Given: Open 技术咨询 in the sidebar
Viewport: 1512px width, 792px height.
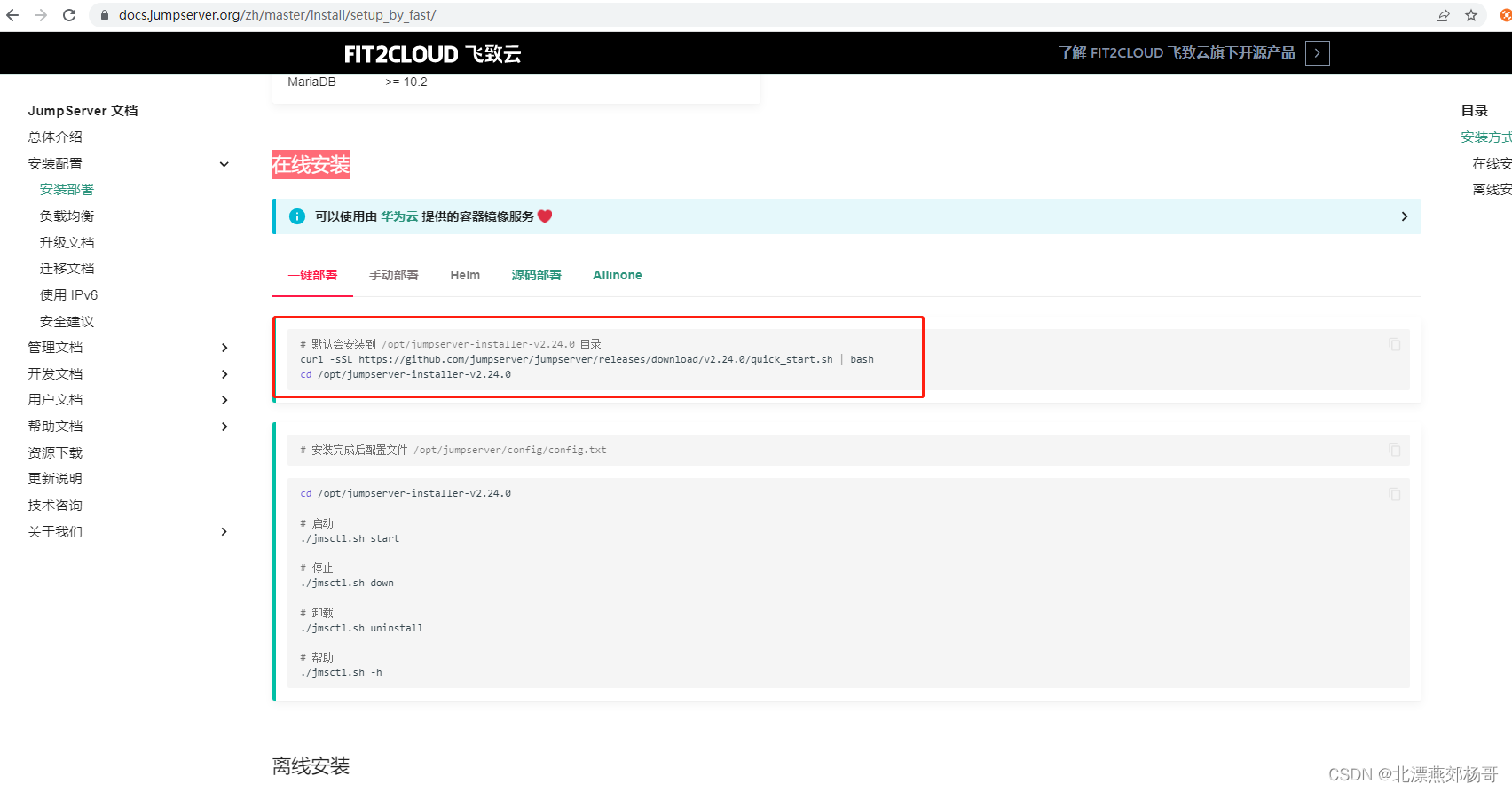Looking at the screenshot, I should [55, 506].
